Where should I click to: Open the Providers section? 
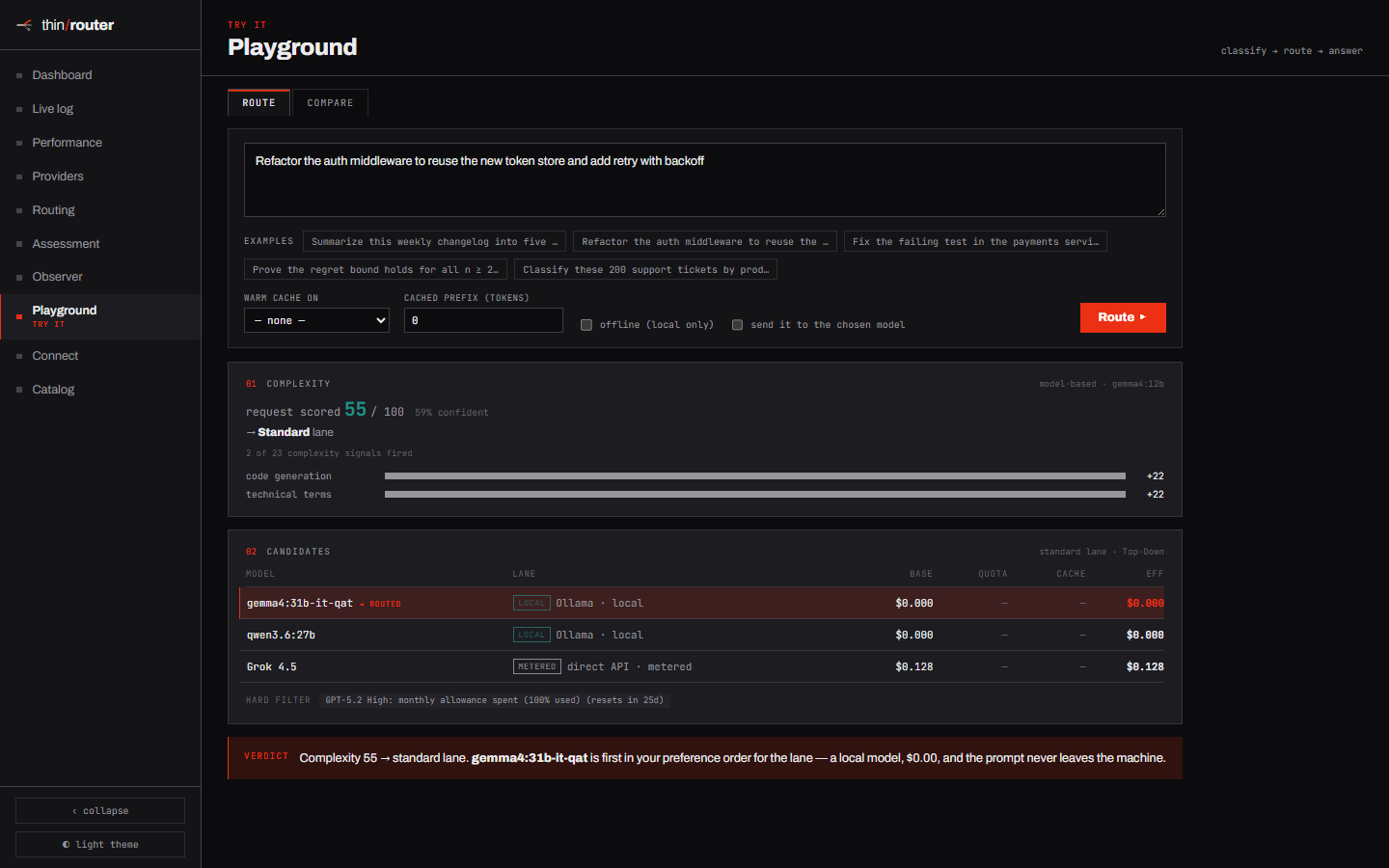coord(100,176)
